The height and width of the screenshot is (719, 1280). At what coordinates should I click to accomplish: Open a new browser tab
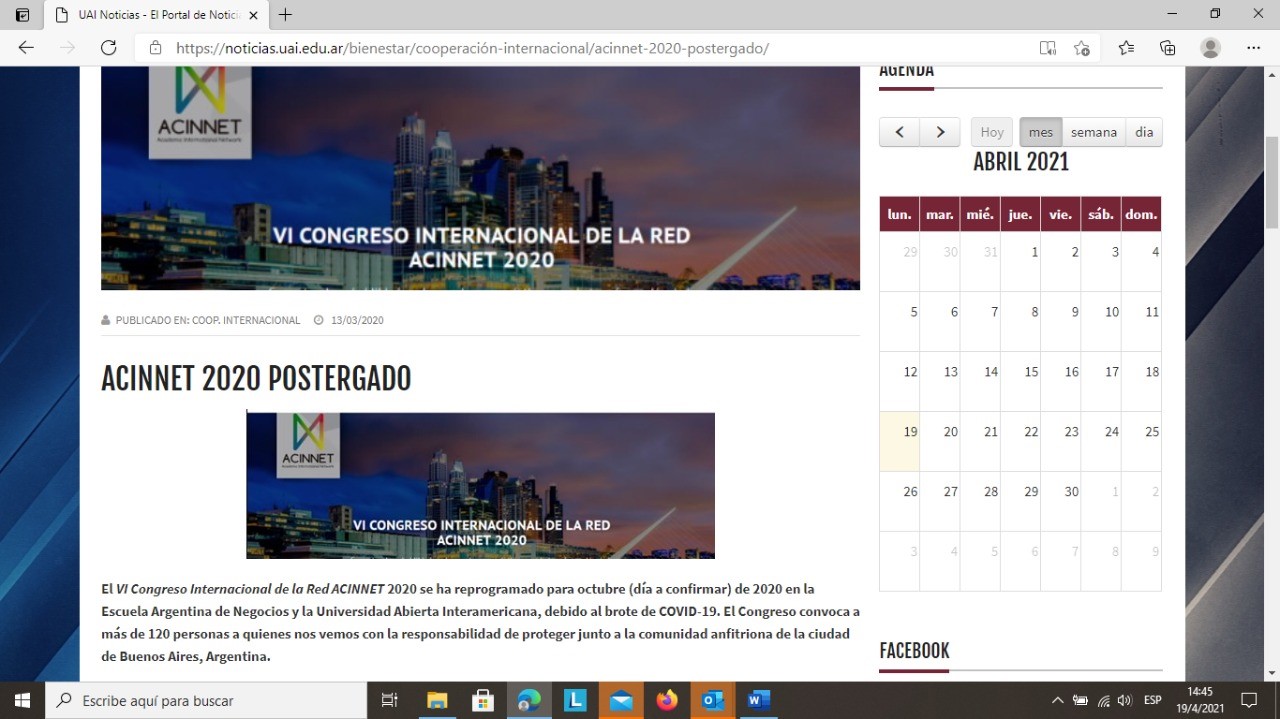pos(286,15)
